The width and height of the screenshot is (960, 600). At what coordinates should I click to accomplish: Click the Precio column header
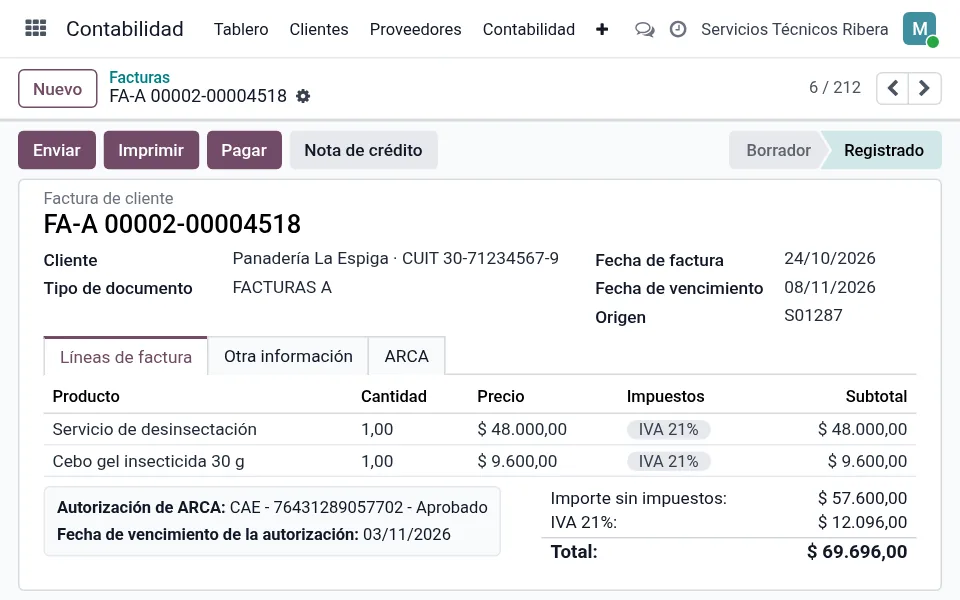(501, 396)
